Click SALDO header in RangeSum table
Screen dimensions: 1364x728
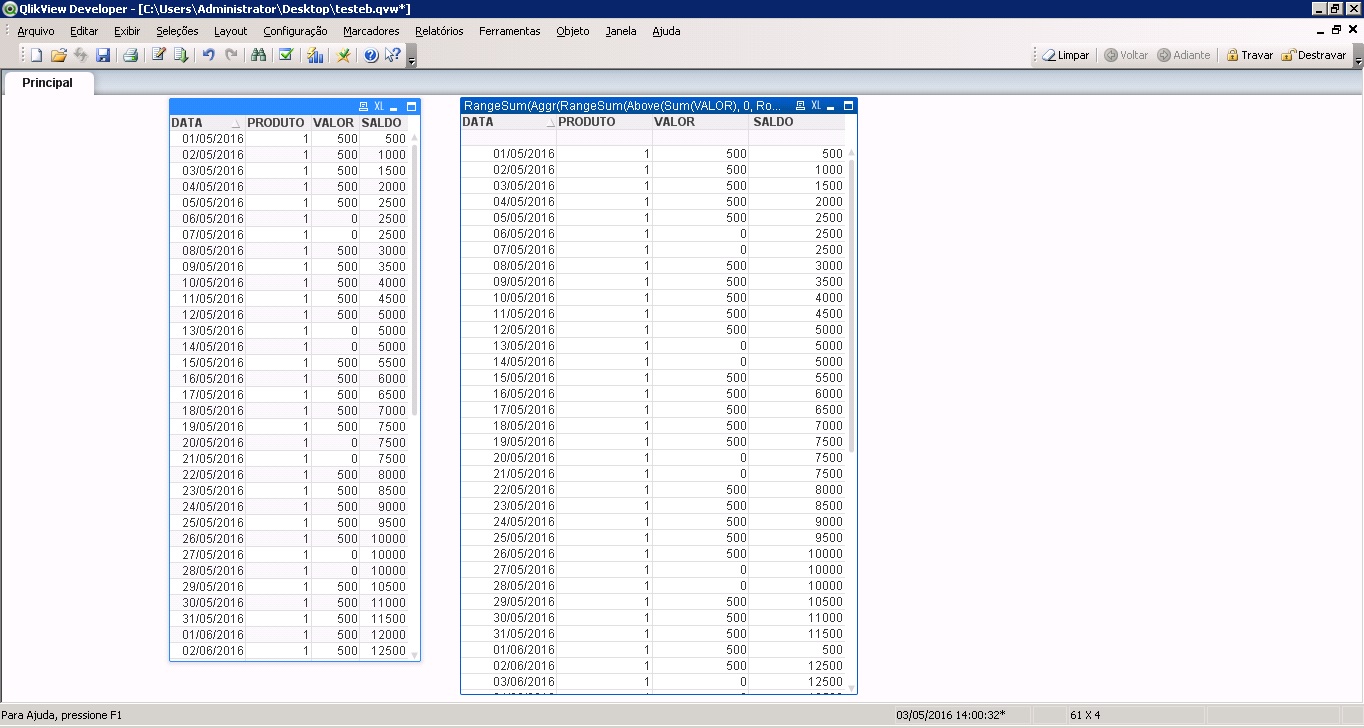click(796, 122)
